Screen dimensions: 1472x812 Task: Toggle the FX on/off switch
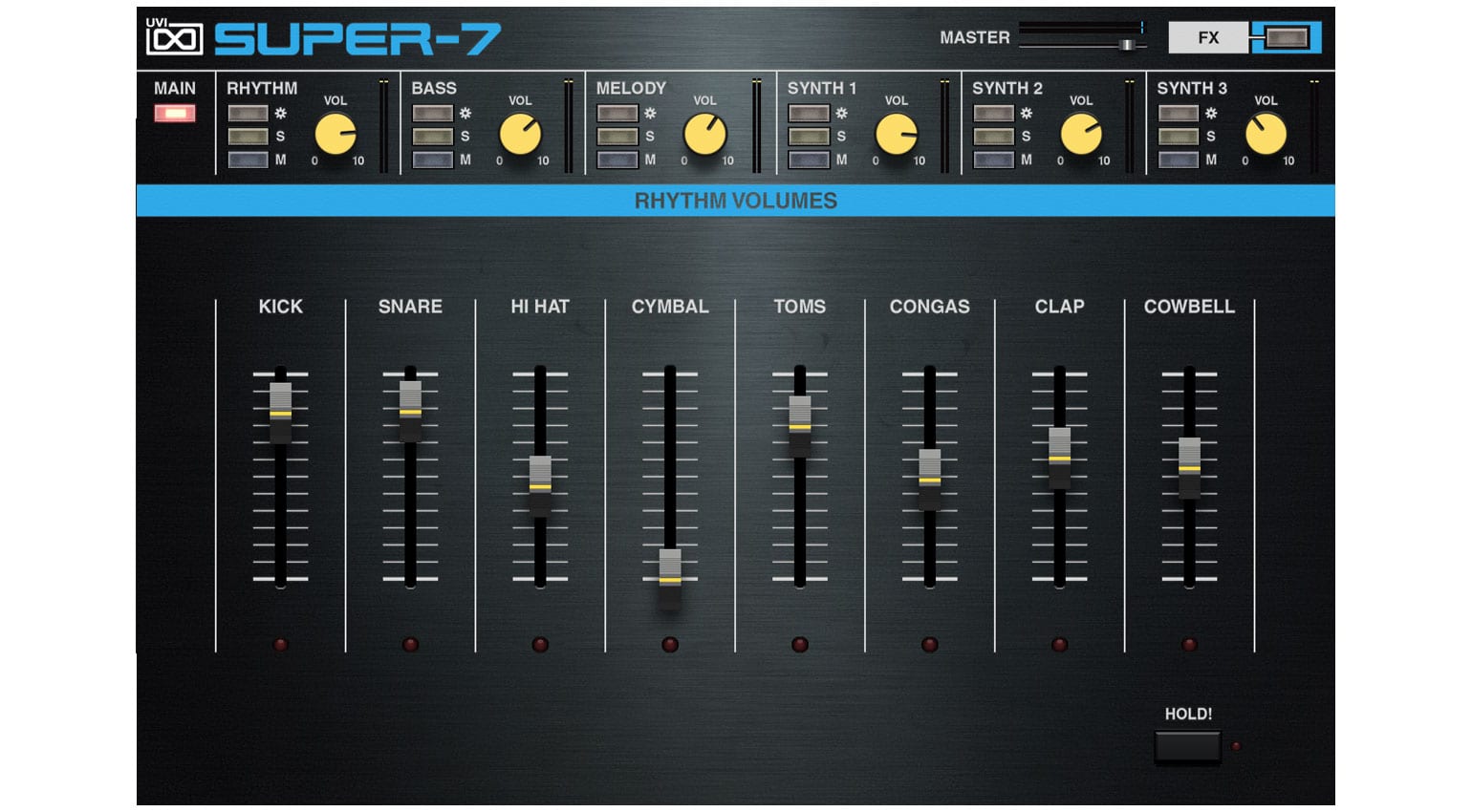click(x=1287, y=37)
